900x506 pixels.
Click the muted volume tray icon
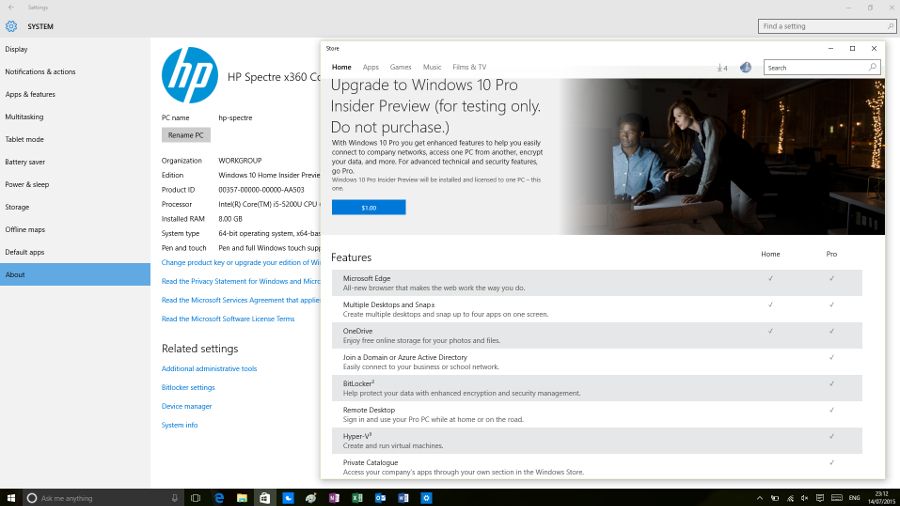point(805,498)
